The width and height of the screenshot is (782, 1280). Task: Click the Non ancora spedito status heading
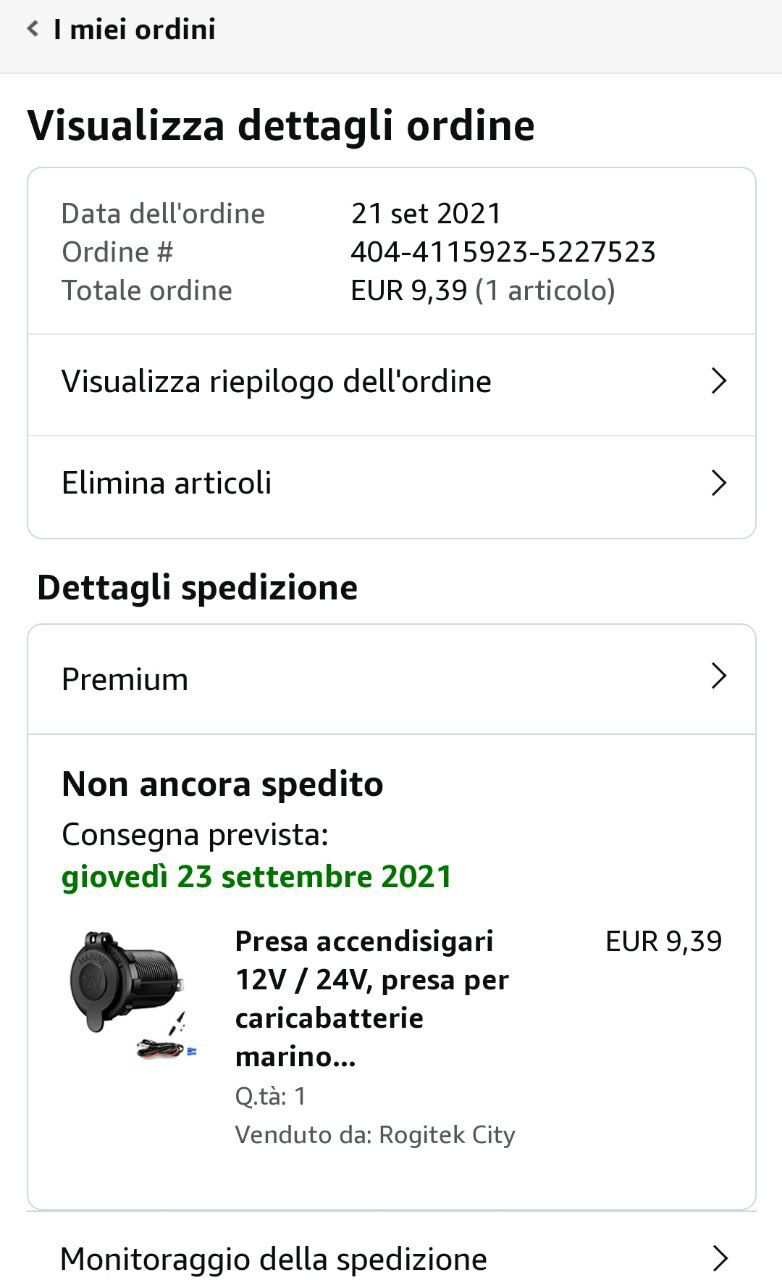[x=223, y=785]
